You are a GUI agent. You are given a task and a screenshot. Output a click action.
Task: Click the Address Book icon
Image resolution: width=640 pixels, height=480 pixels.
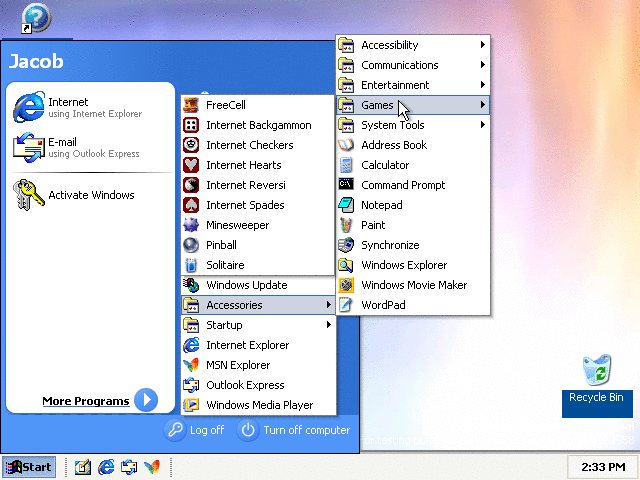346,145
